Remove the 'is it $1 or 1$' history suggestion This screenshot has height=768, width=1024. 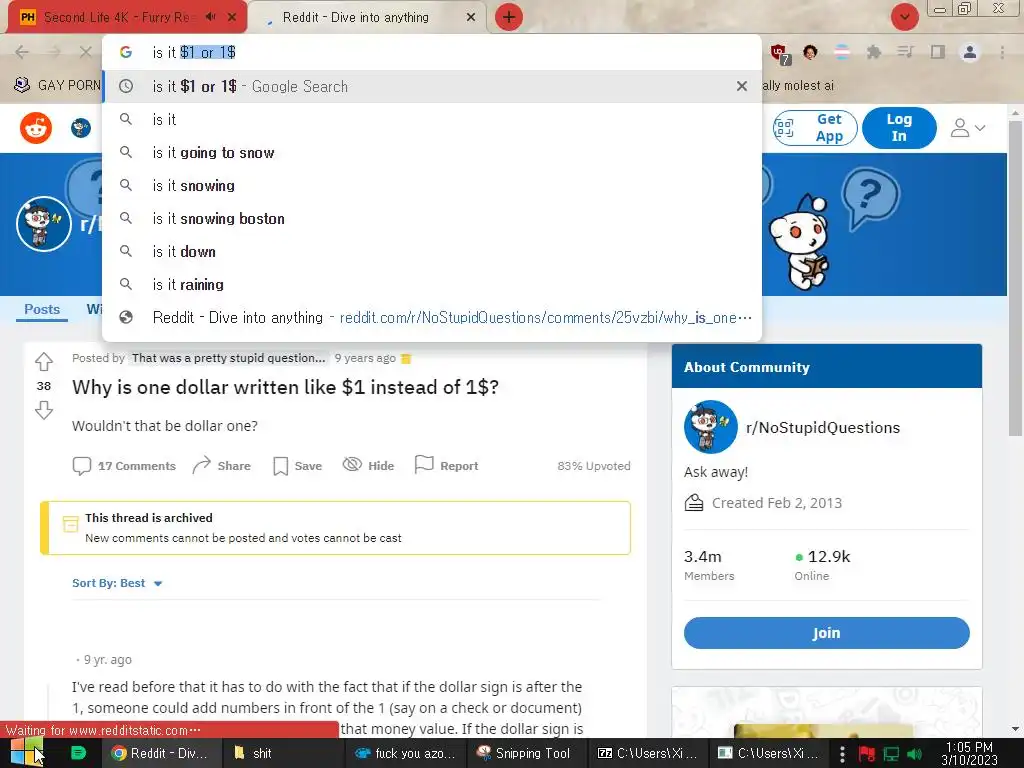pos(742,86)
